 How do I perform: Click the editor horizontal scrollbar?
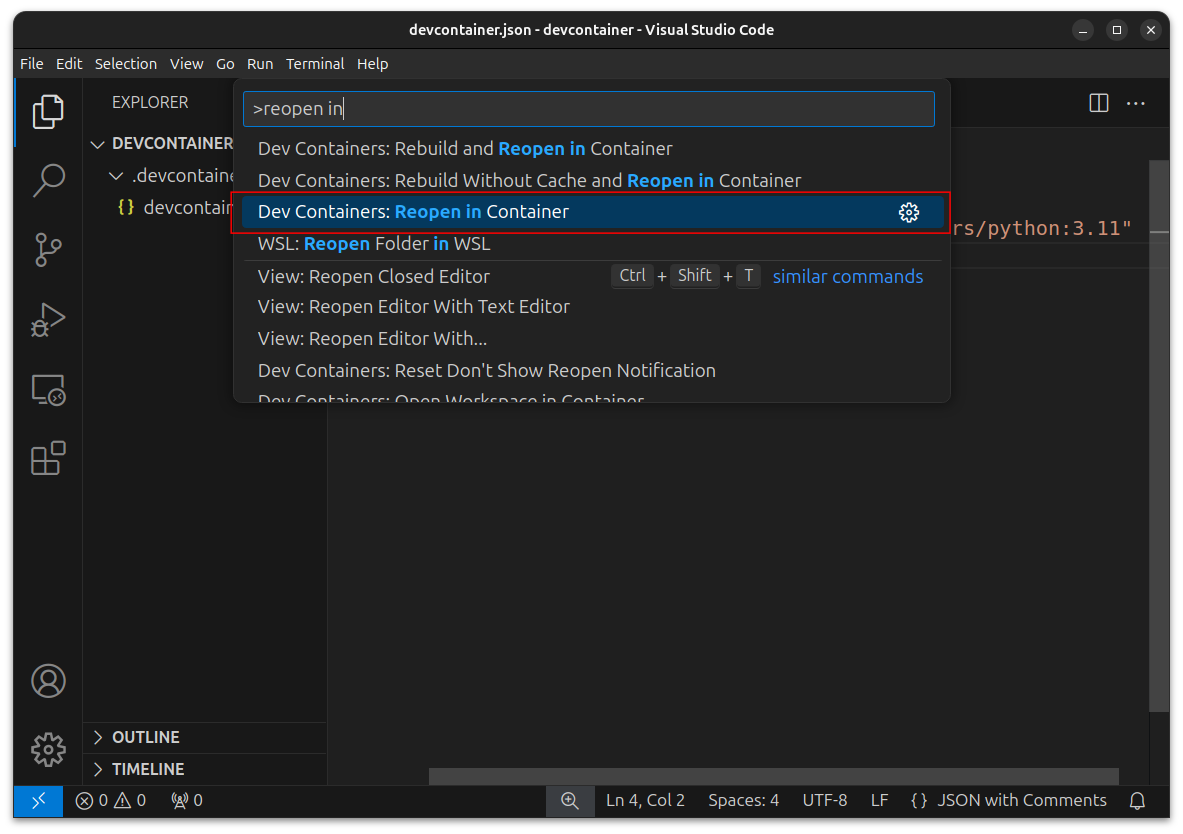(x=773, y=777)
